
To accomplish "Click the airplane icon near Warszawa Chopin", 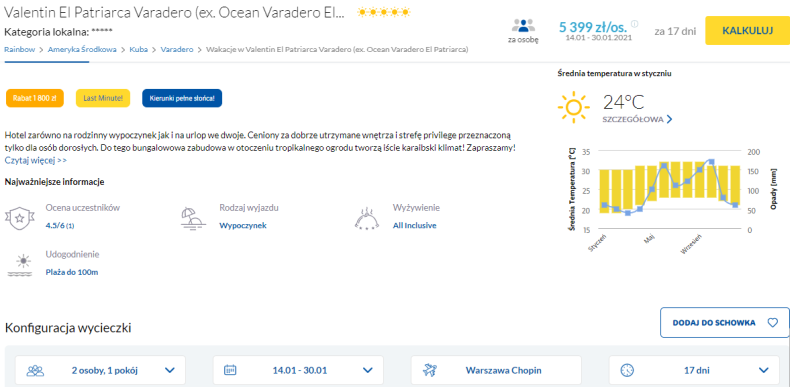I will [430, 370].
